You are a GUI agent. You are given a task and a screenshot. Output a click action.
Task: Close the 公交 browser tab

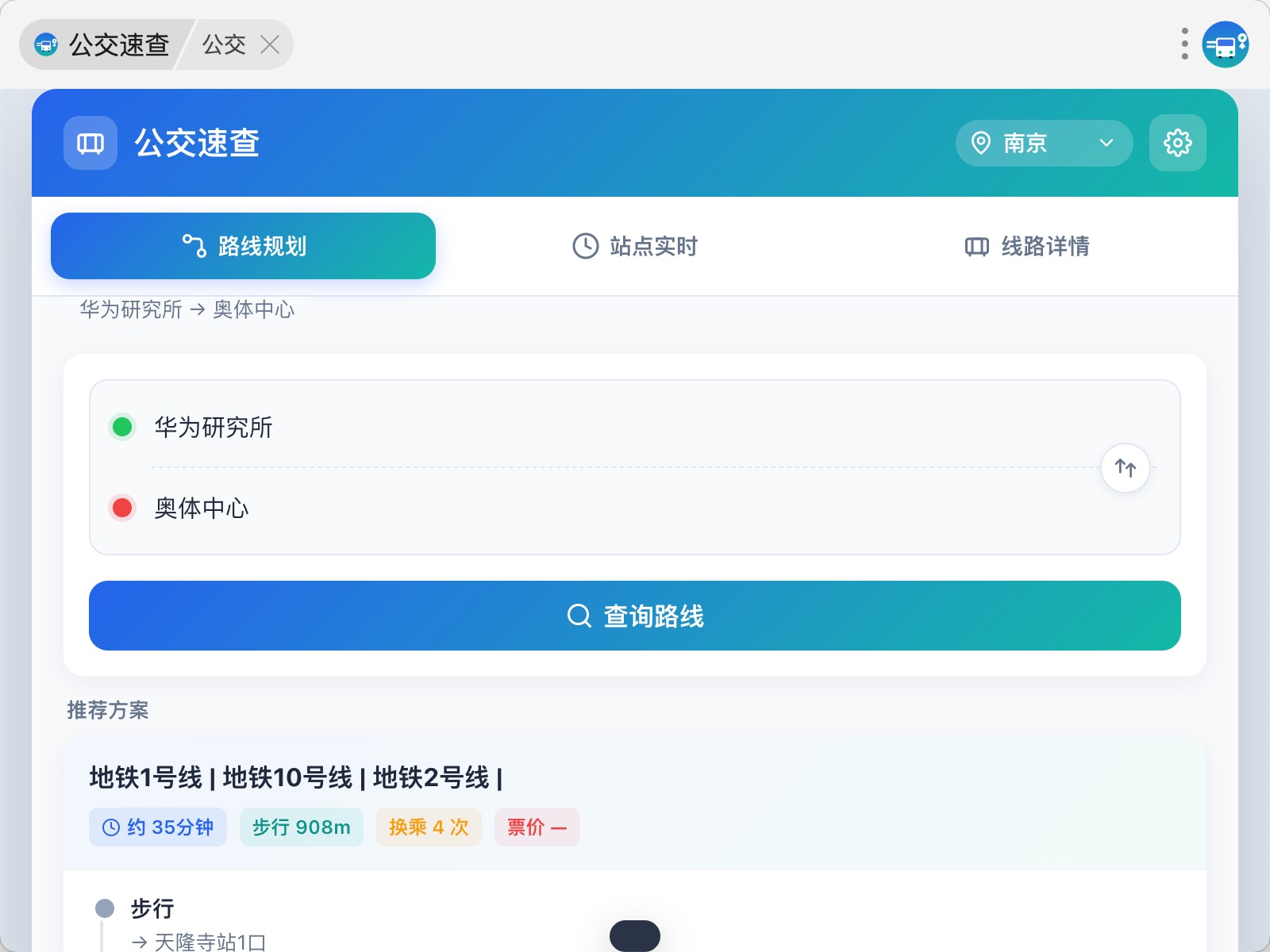270,45
